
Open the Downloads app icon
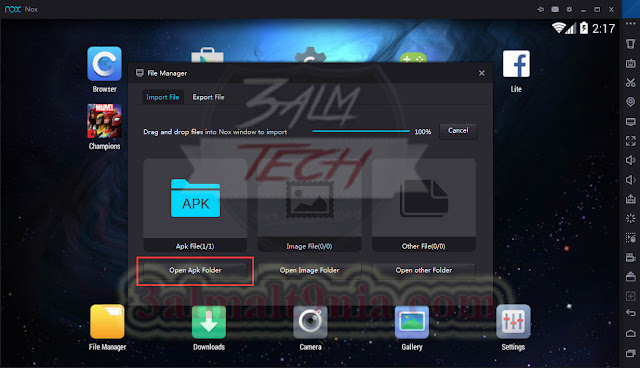pos(209,322)
